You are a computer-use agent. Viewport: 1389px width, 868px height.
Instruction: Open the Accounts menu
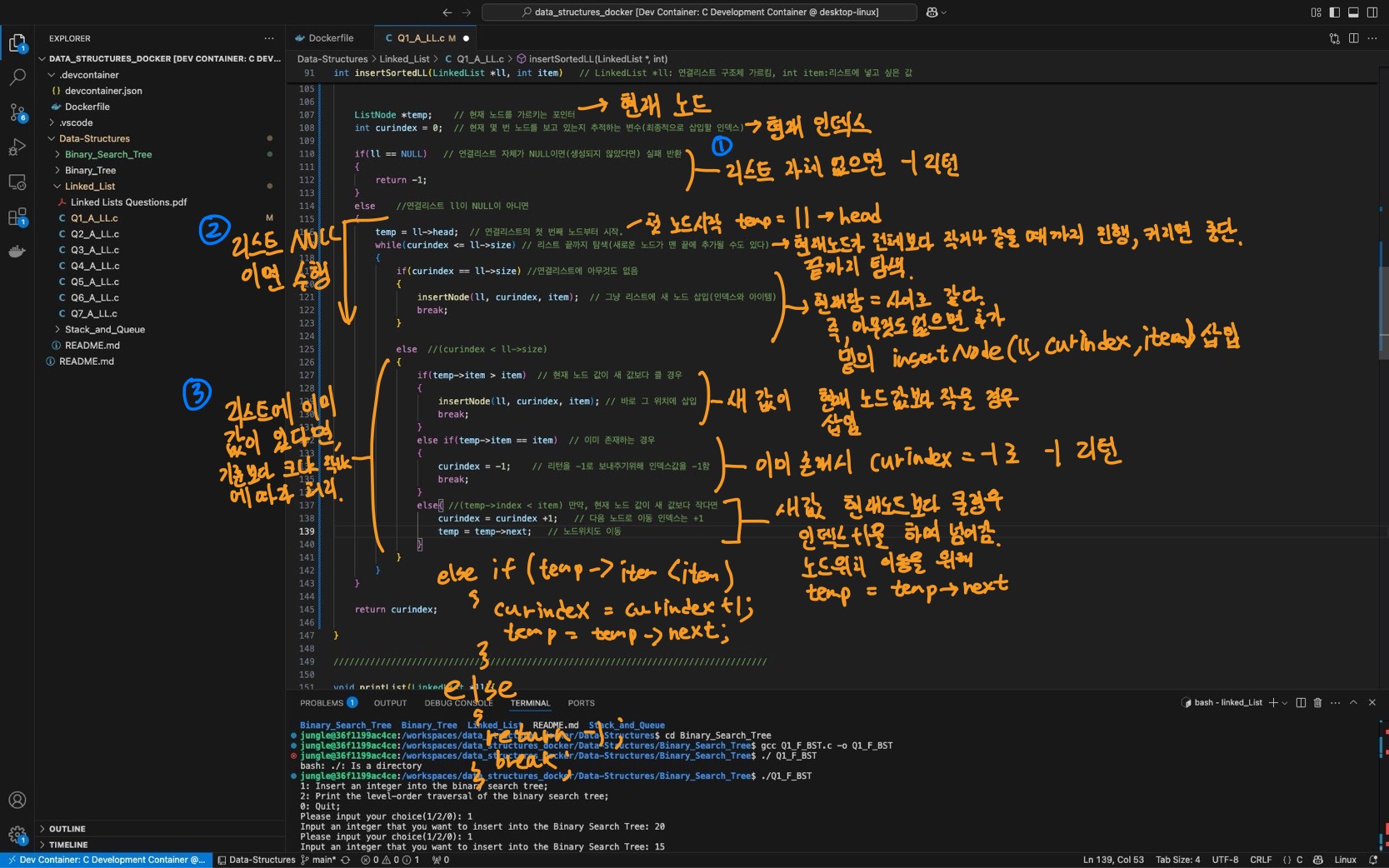(17, 800)
